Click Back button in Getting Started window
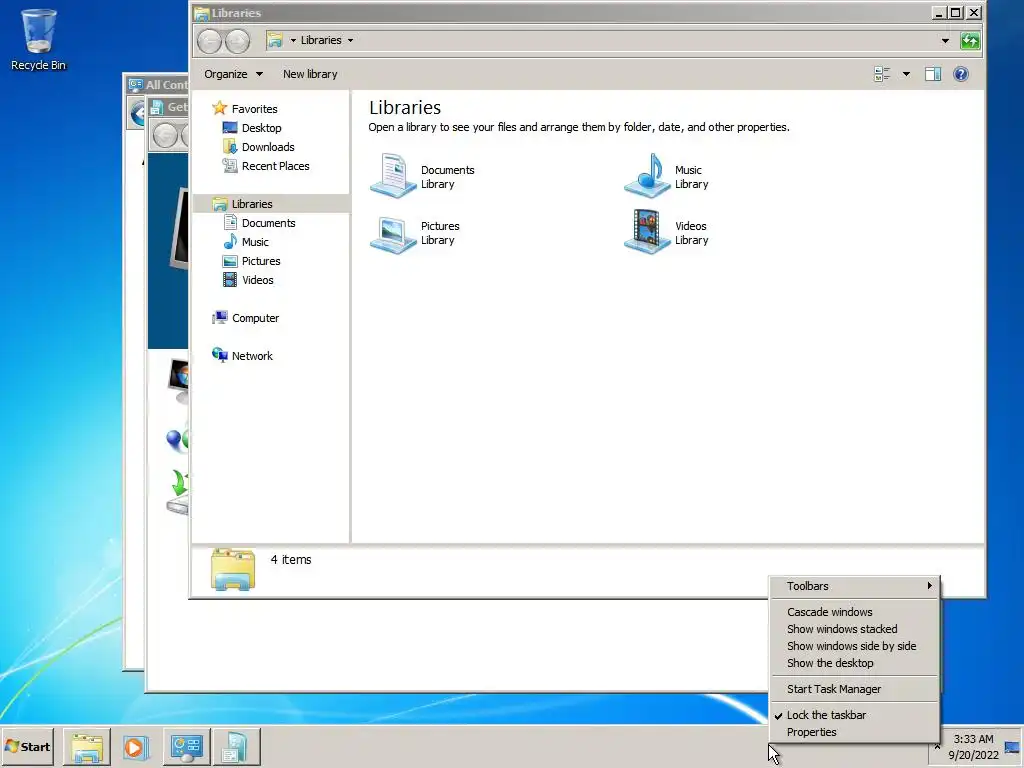This screenshot has width=1024, height=768. [165, 136]
